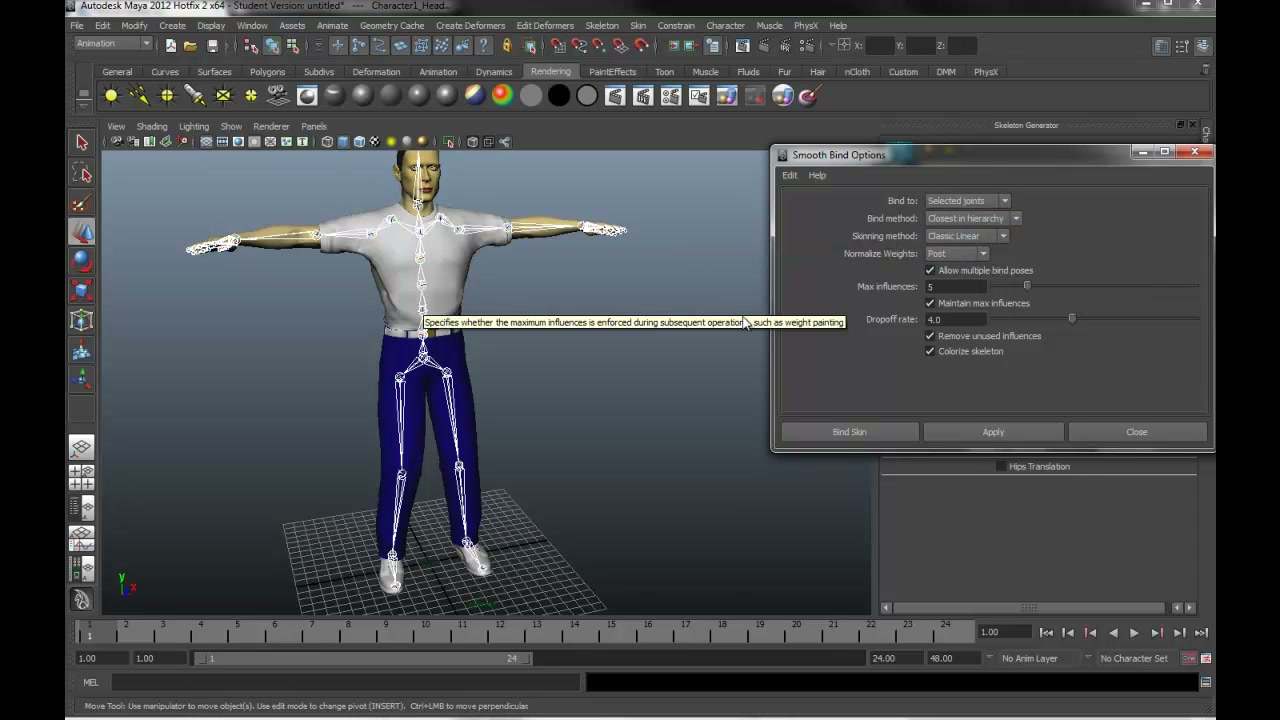This screenshot has height=720, width=1280.
Task: Create an ambient light from shelf
Action: [111, 96]
